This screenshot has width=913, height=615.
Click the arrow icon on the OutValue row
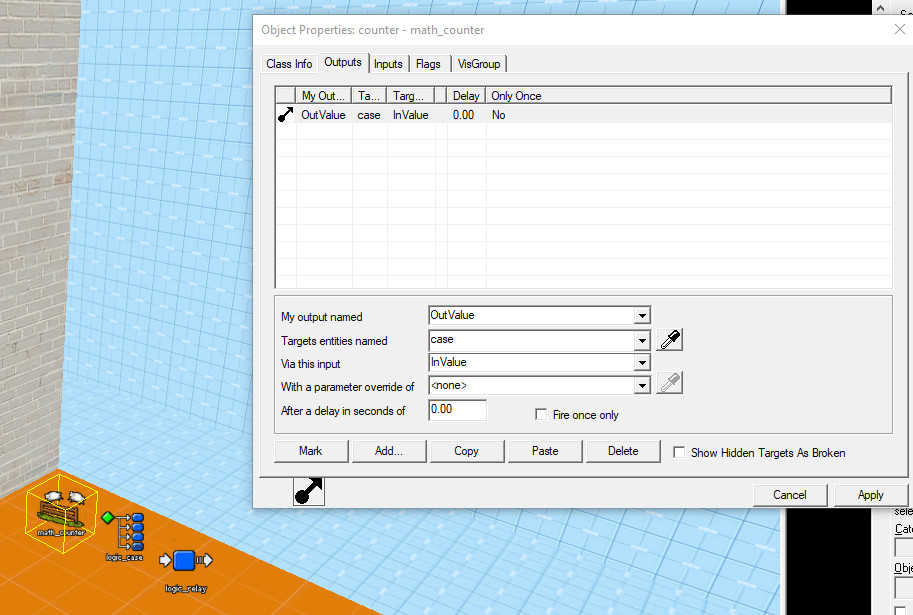284,114
